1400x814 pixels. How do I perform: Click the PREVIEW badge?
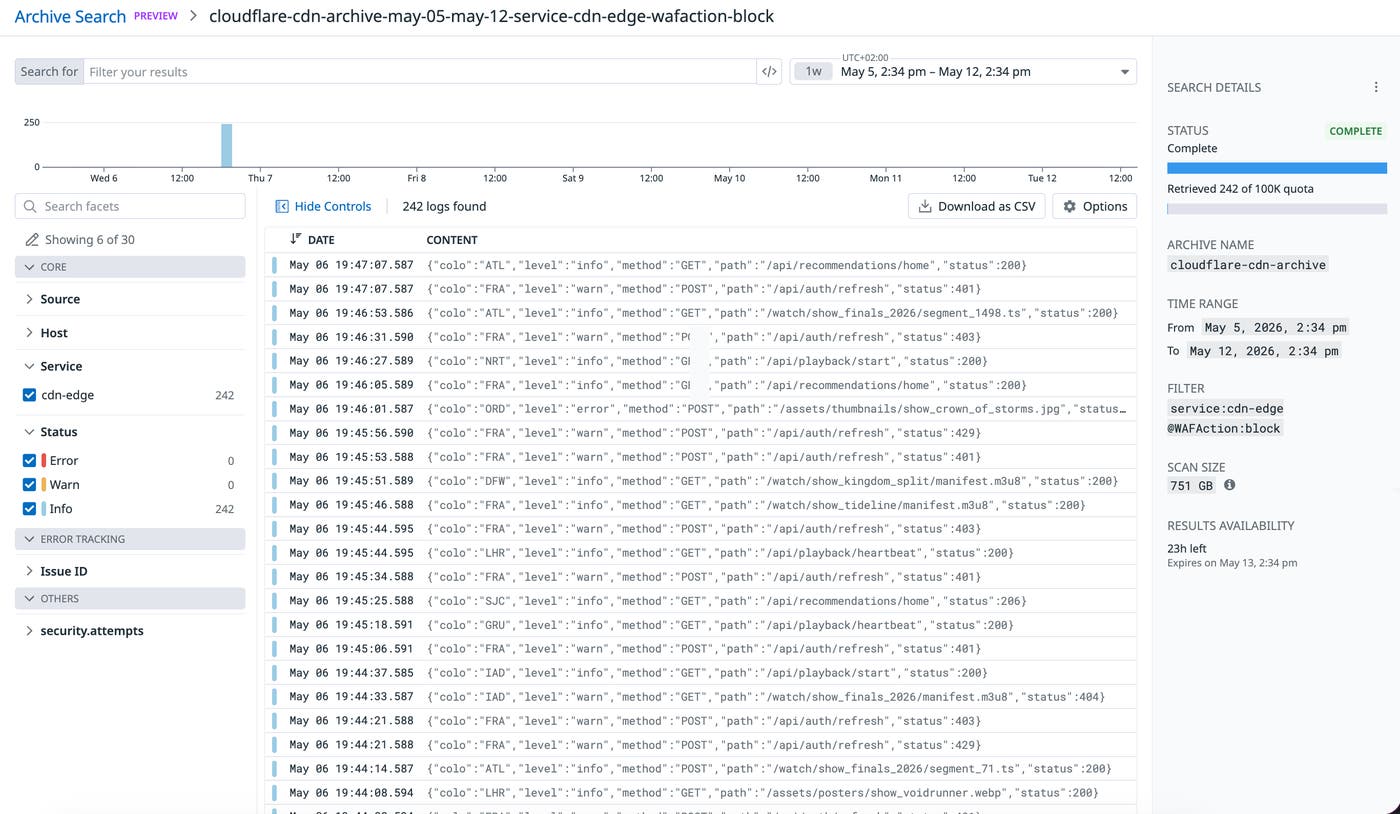point(156,16)
